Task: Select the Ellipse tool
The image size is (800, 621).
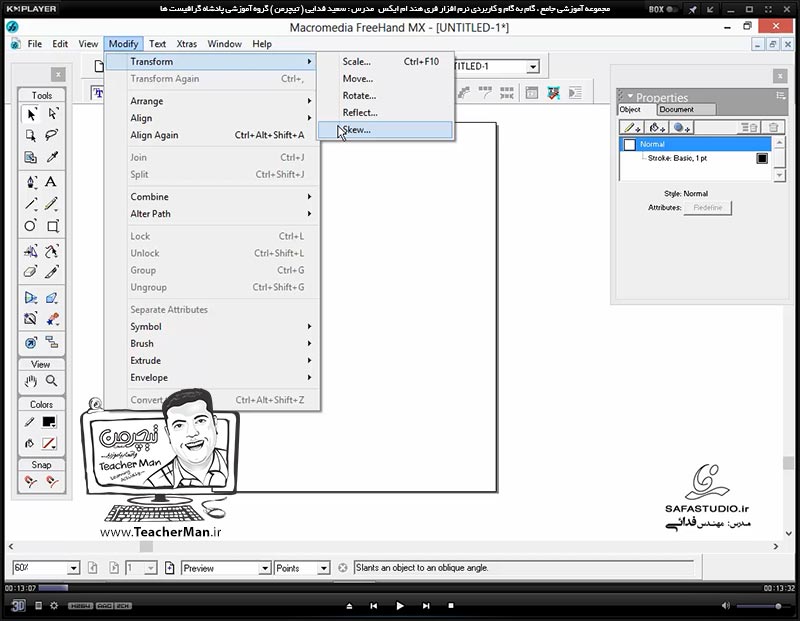Action: click(31, 226)
